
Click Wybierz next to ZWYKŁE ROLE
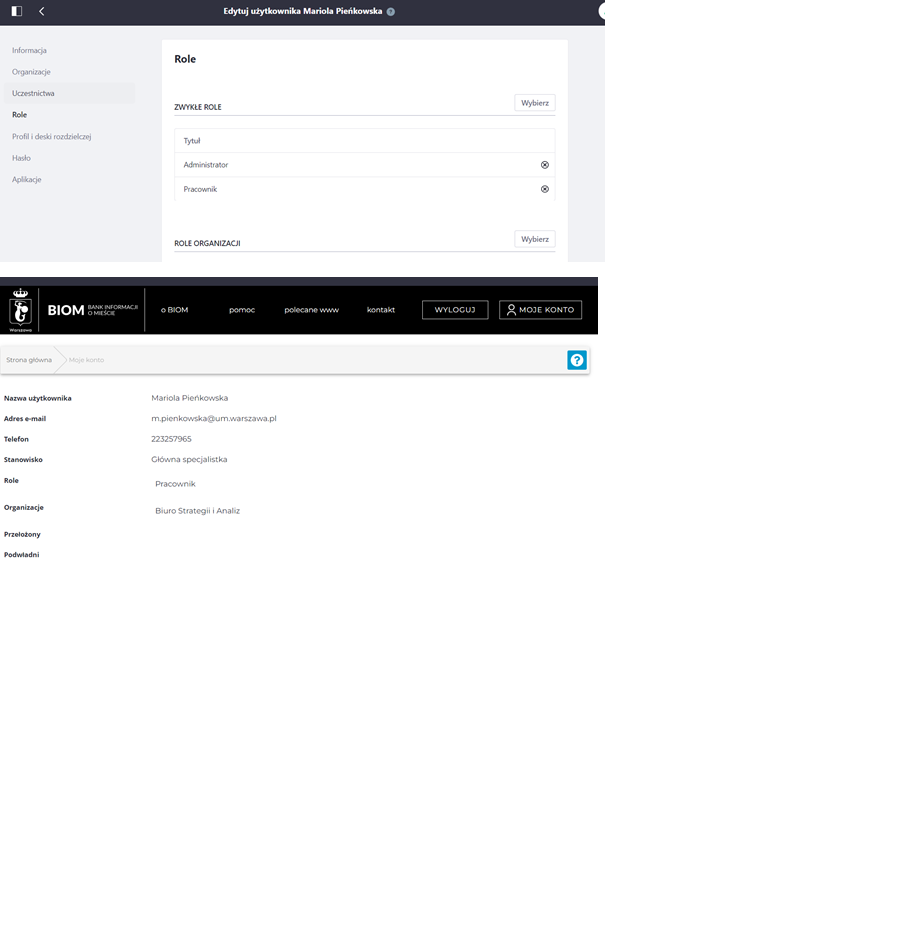click(x=535, y=103)
